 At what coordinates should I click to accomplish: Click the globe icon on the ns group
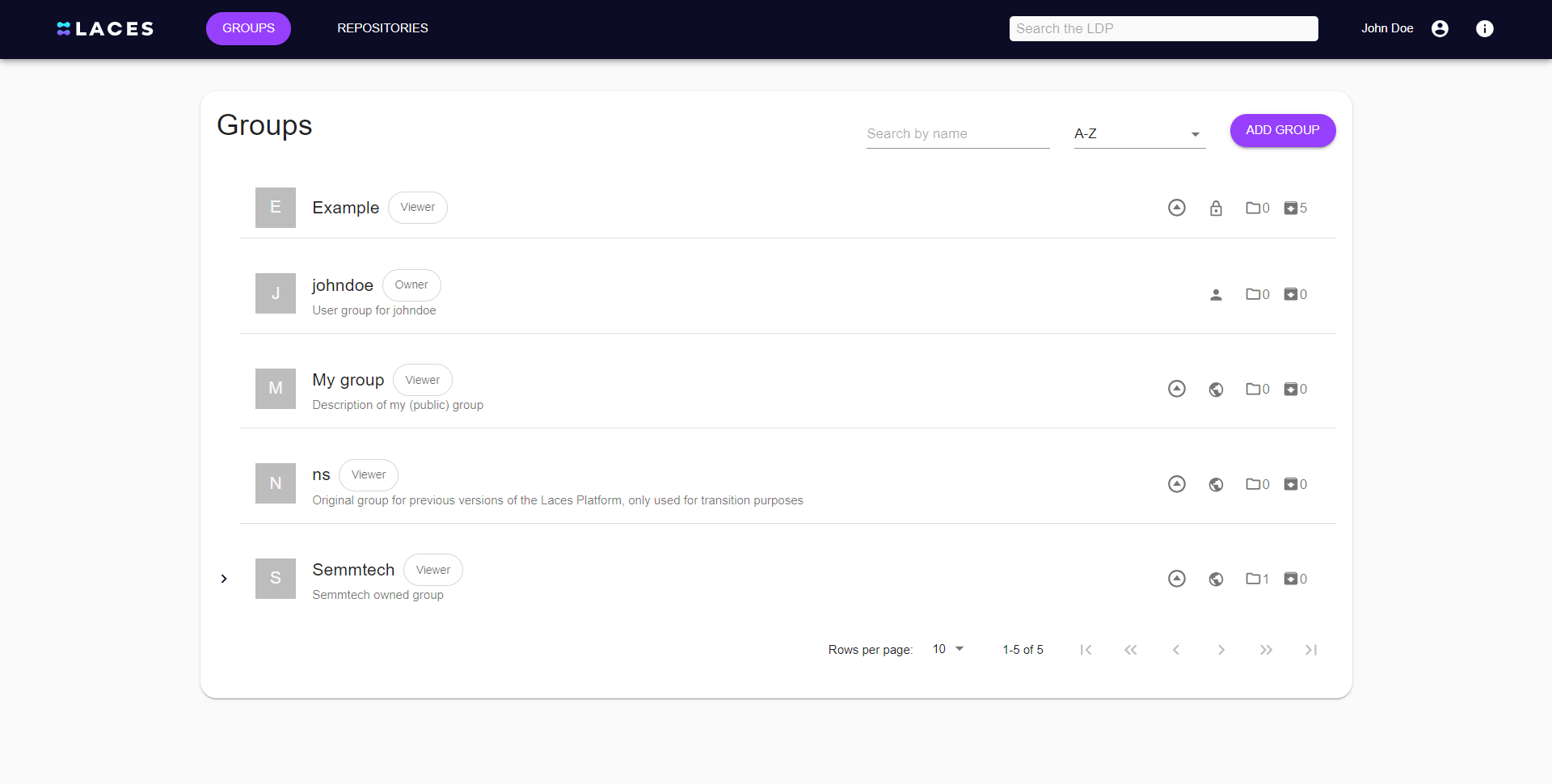pos(1217,483)
